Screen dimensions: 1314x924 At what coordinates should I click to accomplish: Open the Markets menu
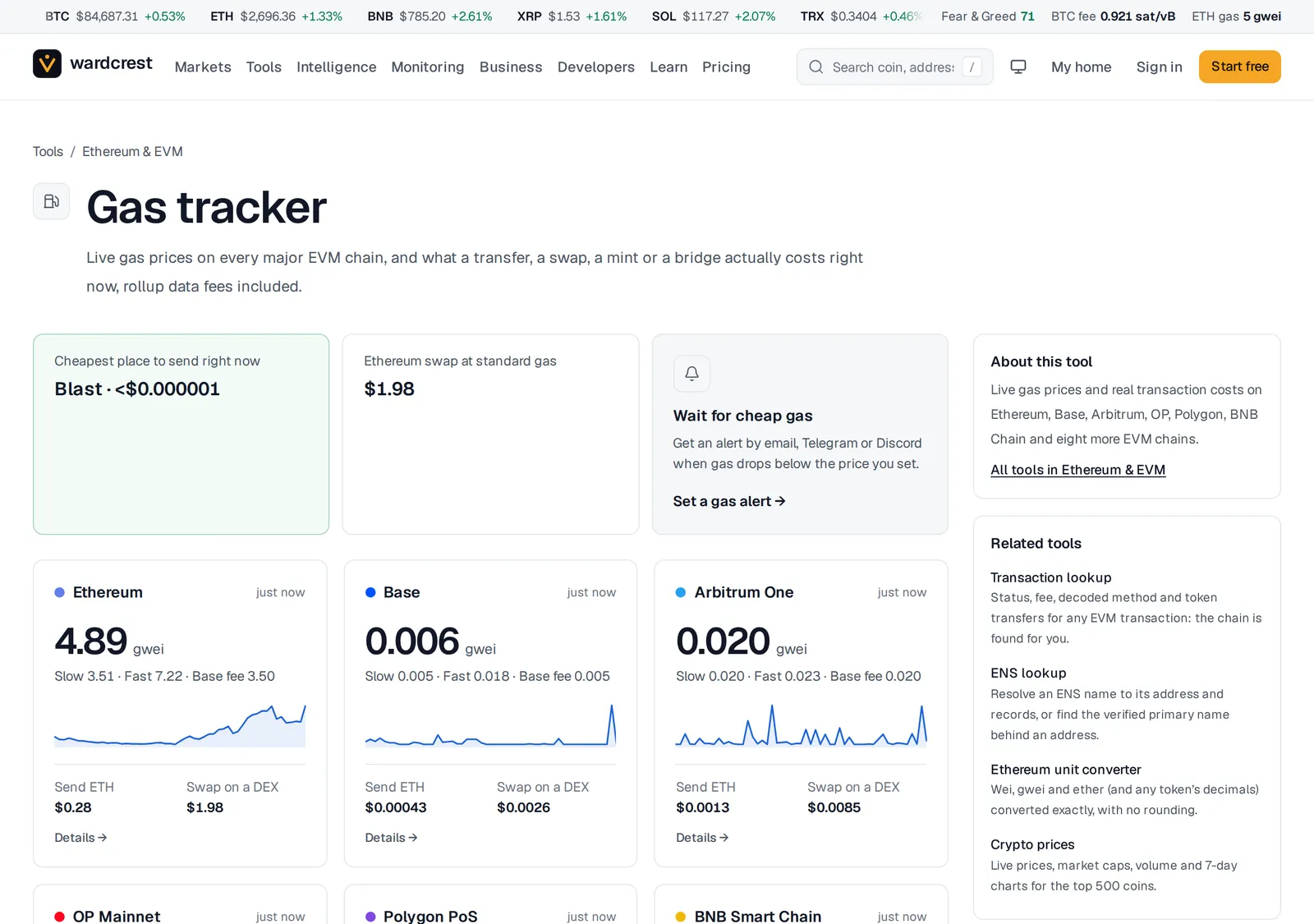[x=203, y=67]
